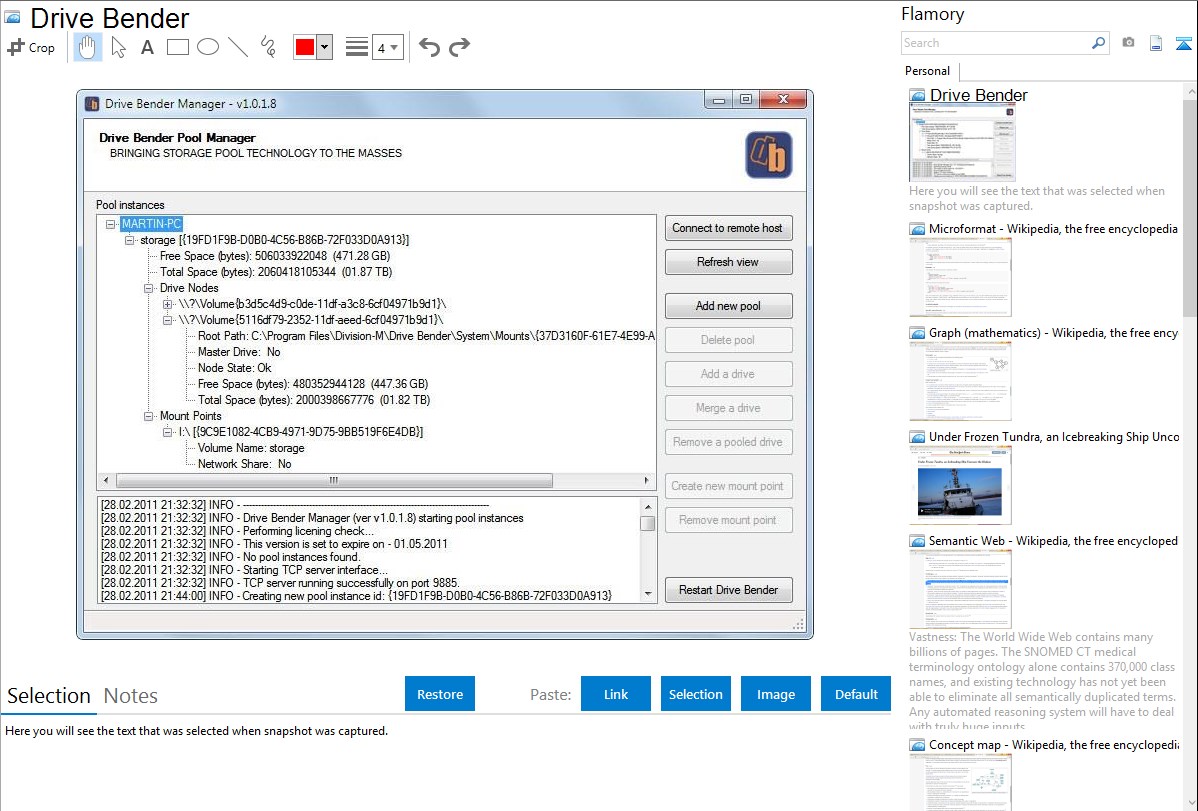
Task: Undo the last annotation
Action: [x=429, y=47]
